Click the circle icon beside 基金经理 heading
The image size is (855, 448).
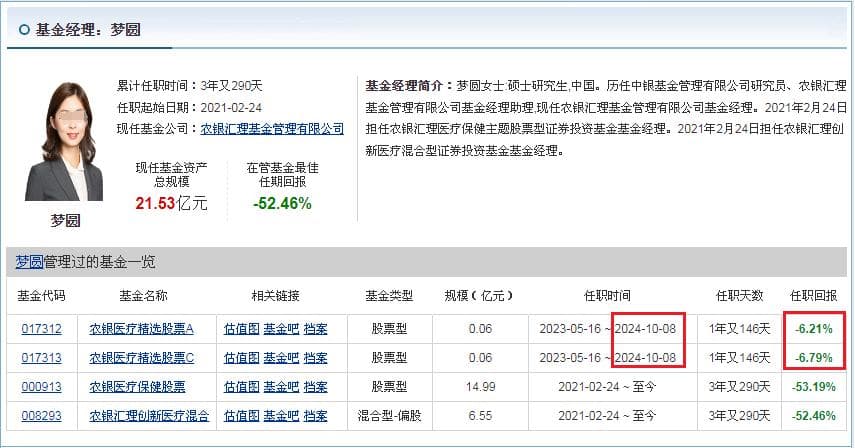[24, 30]
